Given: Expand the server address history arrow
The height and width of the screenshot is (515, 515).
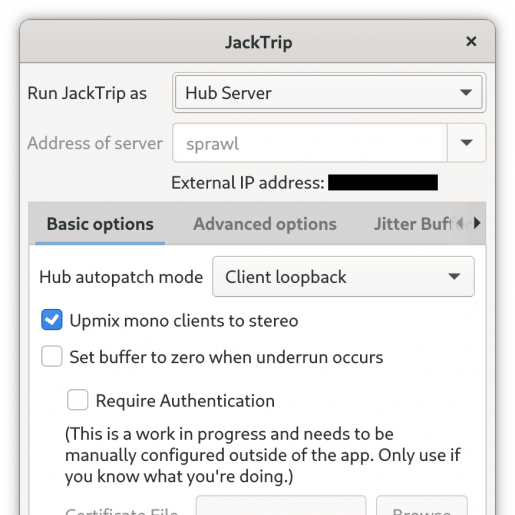Looking at the screenshot, I should tap(466, 143).
